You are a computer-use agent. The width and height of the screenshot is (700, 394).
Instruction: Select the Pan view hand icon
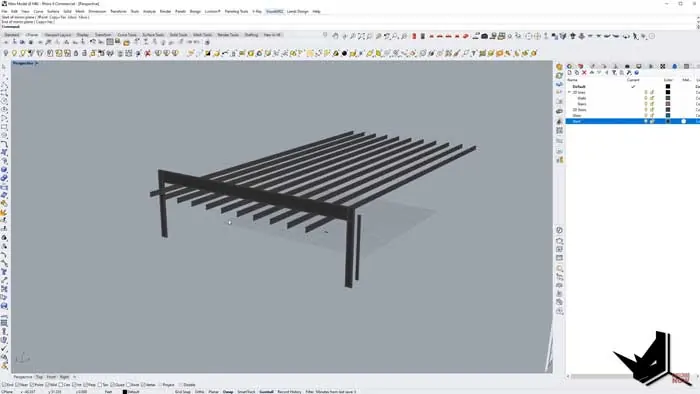click(335, 36)
